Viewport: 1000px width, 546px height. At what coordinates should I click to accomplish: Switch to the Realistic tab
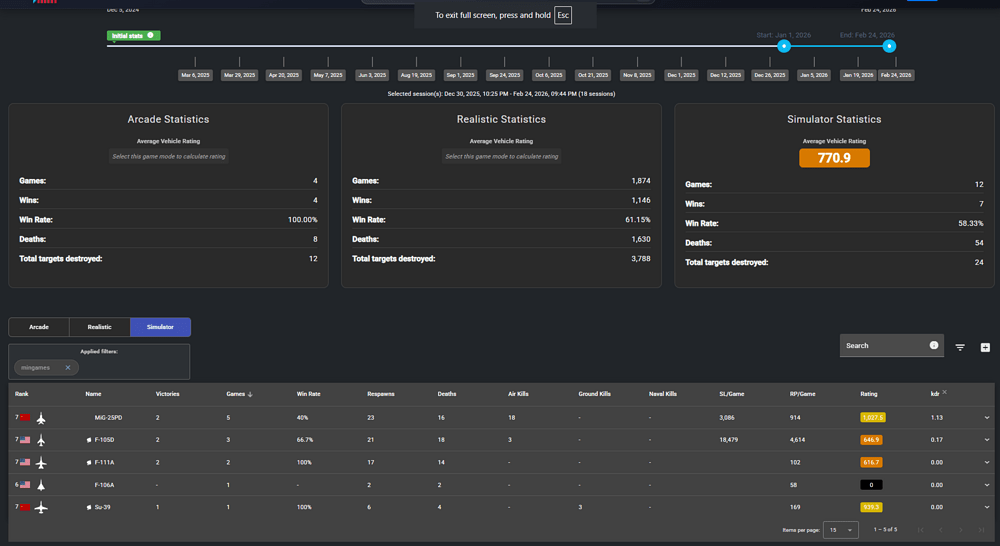pos(100,327)
